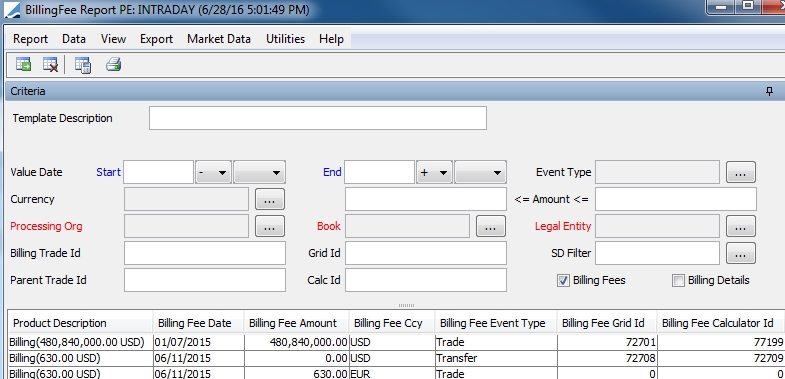The image size is (785, 379).
Task: Open the Report menu
Action: (31, 39)
